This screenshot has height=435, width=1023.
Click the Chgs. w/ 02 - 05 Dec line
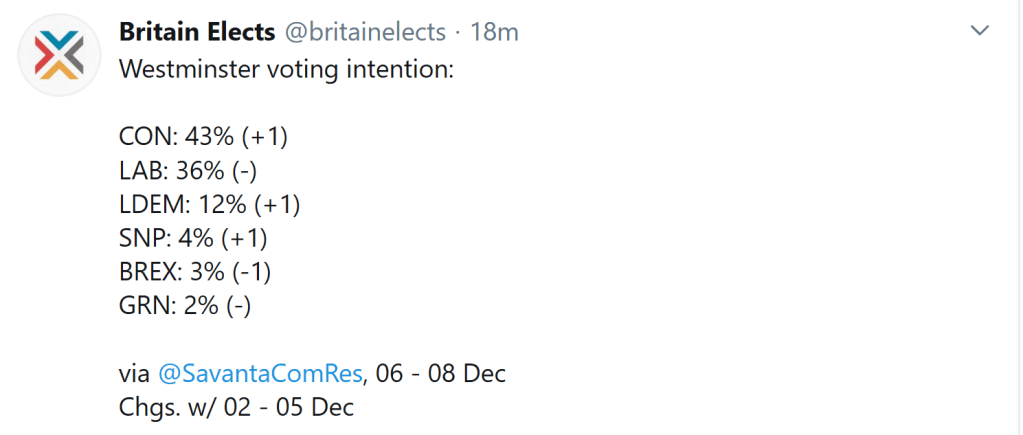pyautogui.click(x=236, y=407)
